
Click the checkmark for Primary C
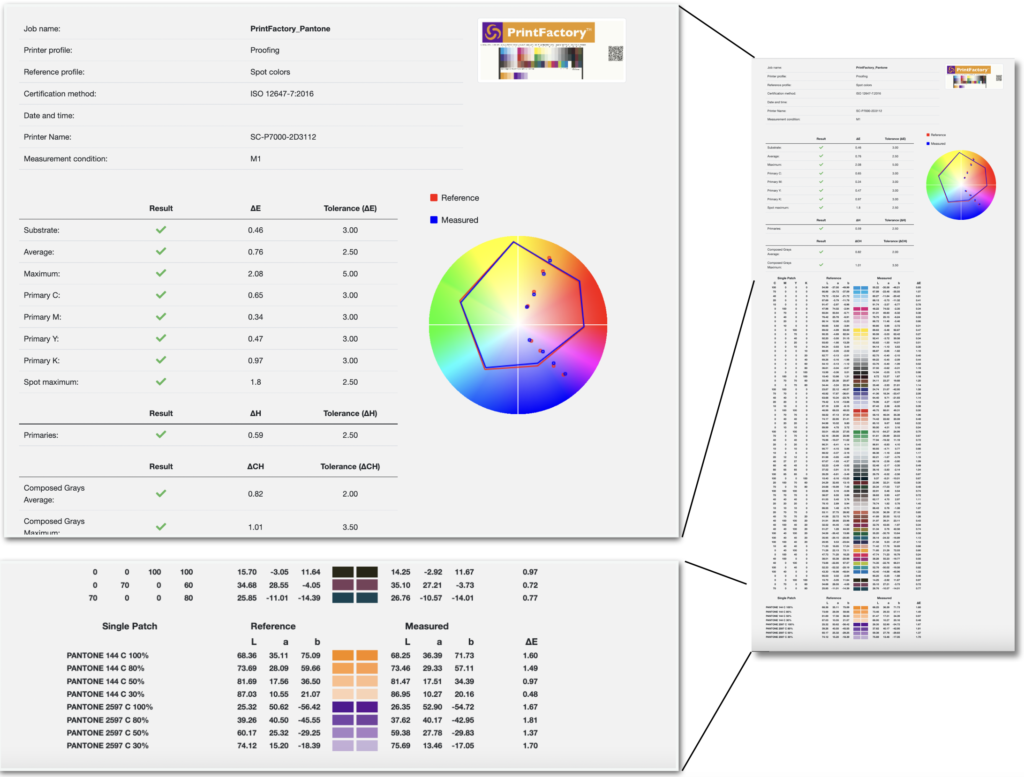(x=161, y=295)
